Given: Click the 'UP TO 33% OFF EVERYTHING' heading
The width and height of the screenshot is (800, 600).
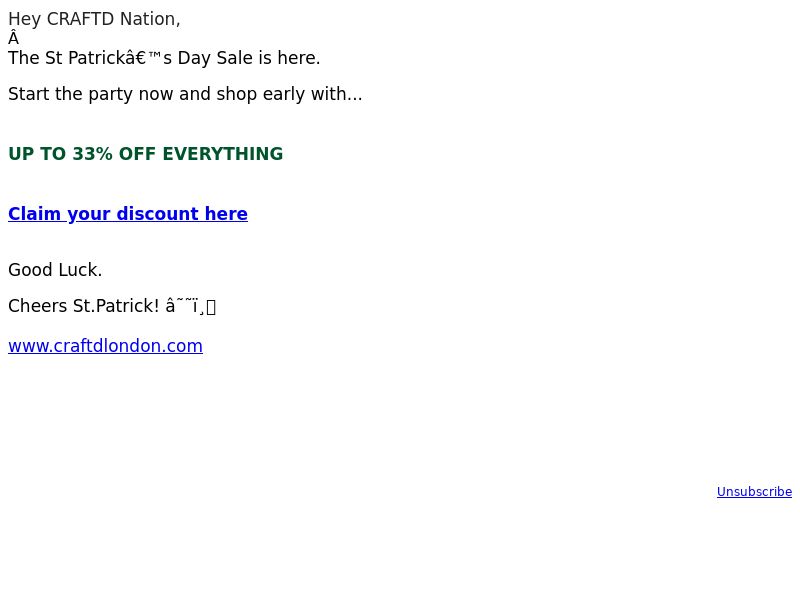Looking at the screenshot, I should click(x=145, y=154).
